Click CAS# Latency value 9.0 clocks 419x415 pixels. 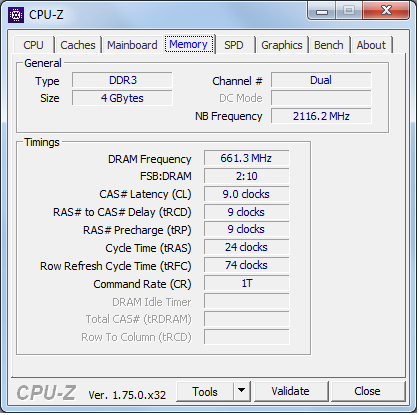coord(246,194)
